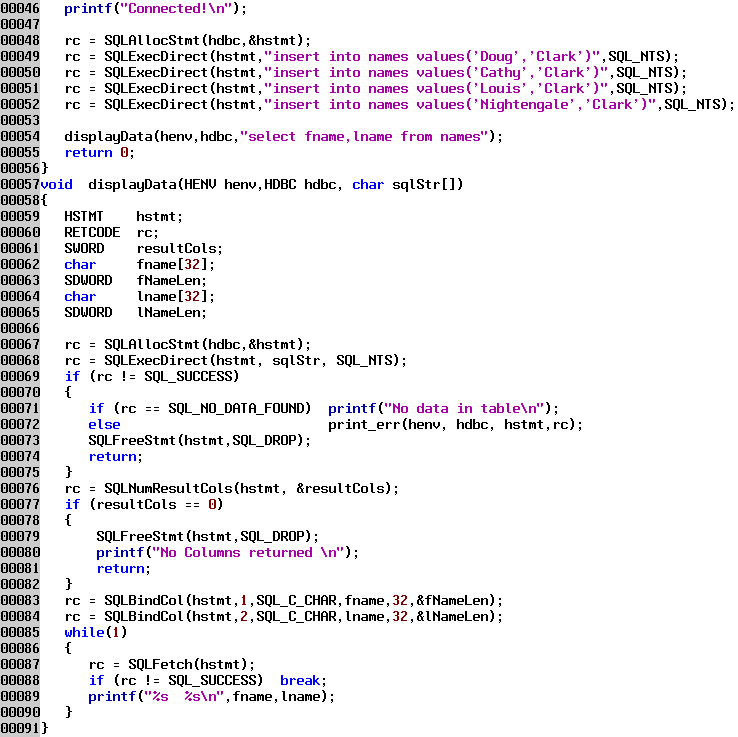Click SQLFreeStmt call on line 00073
This screenshot has width=738, height=737.
(x=200, y=441)
